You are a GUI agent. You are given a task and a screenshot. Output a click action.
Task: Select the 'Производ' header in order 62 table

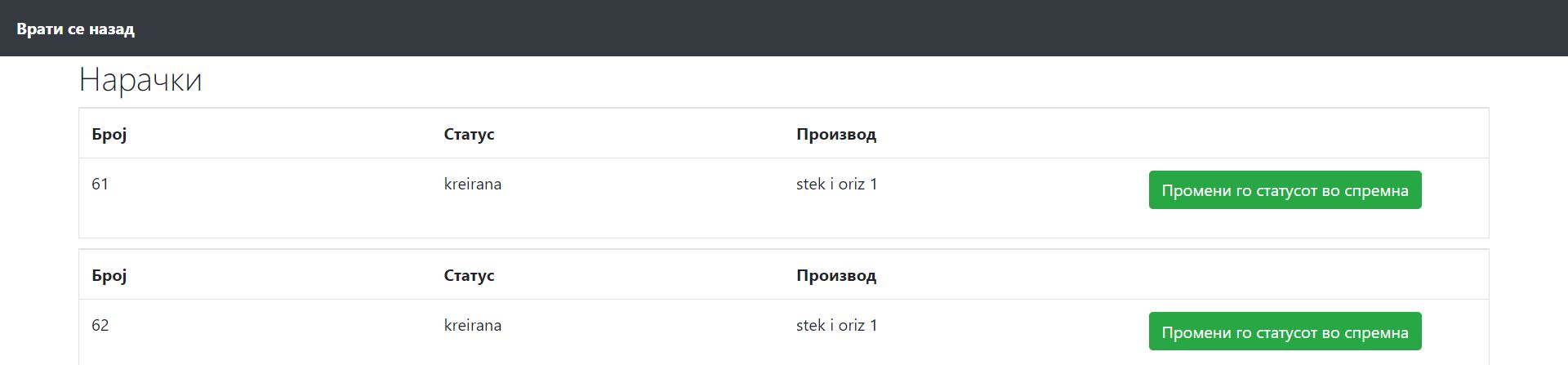835,275
